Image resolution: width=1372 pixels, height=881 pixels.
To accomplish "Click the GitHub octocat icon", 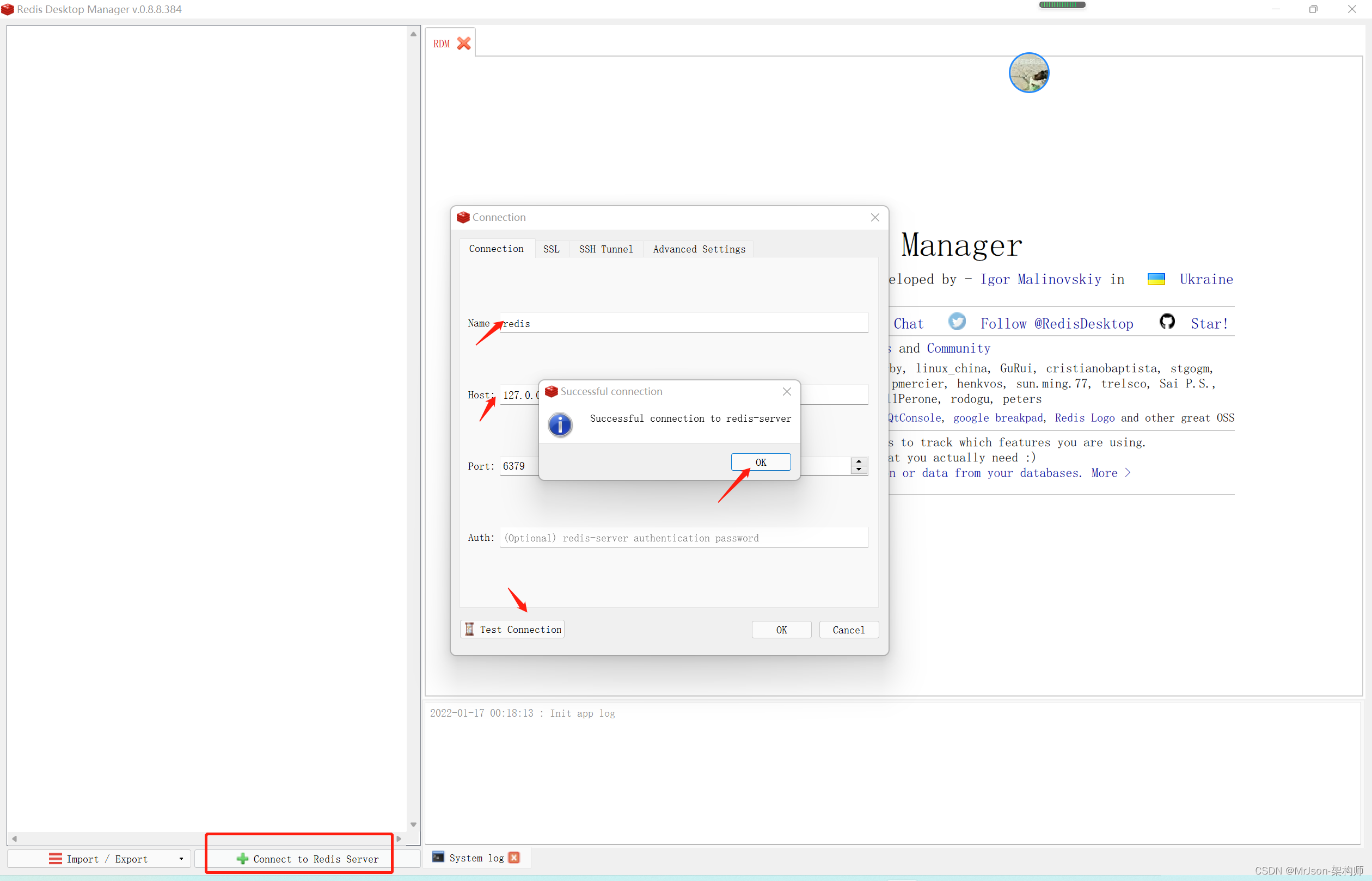I will (x=1167, y=322).
